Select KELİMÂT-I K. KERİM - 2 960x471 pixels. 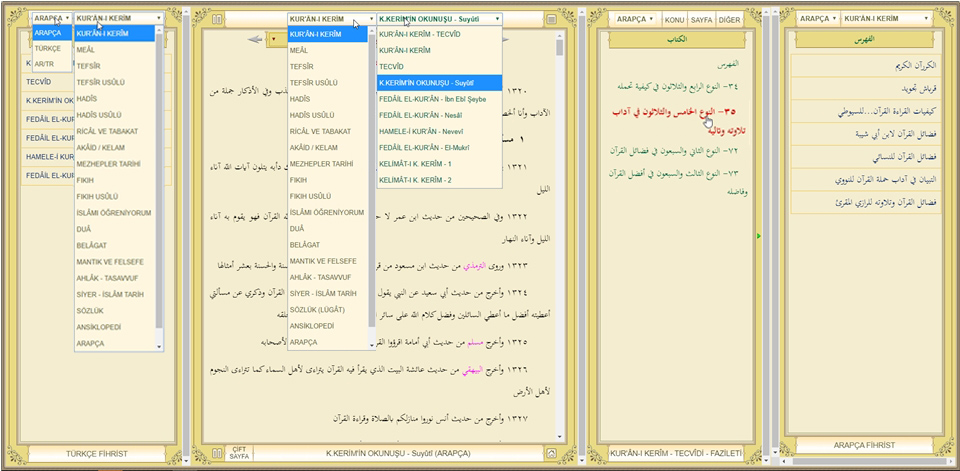tap(440, 180)
